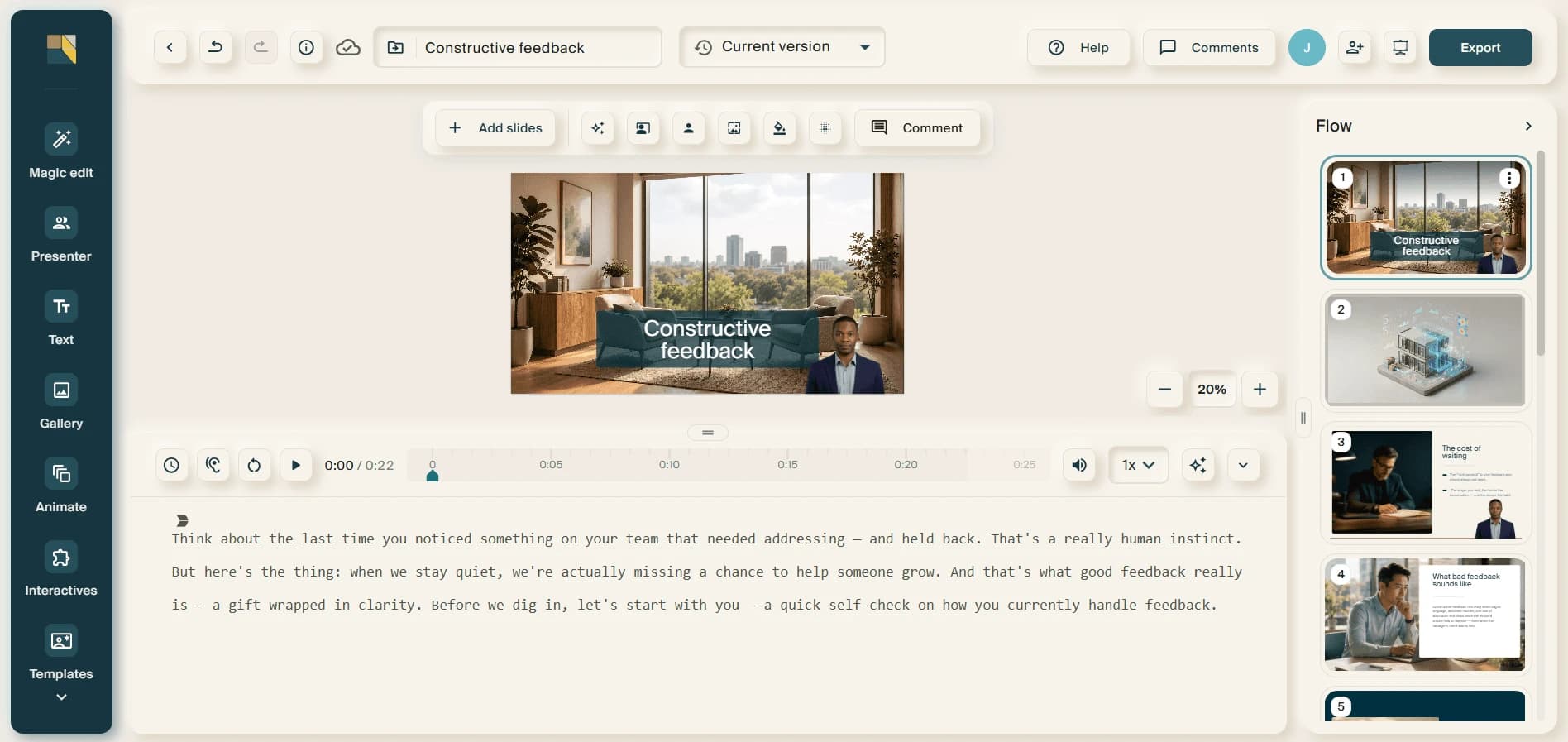This screenshot has width=1568, height=742.
Task: Click the Export button
Action: pyautogui.click(x=1480, y=48)
